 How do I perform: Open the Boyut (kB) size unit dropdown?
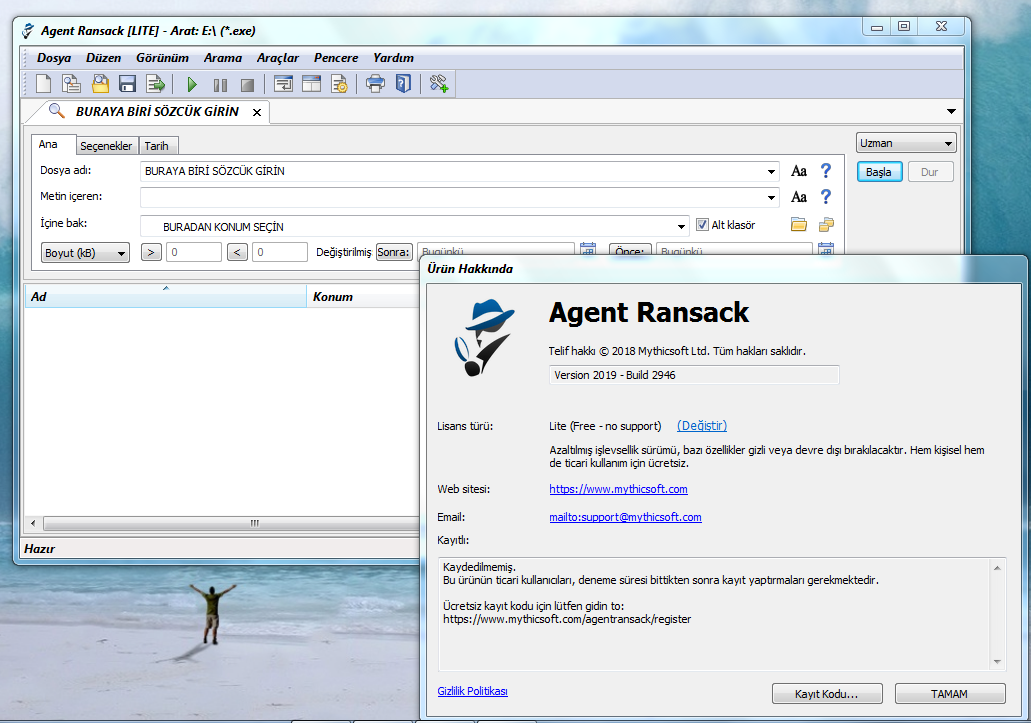coord(85,253)
